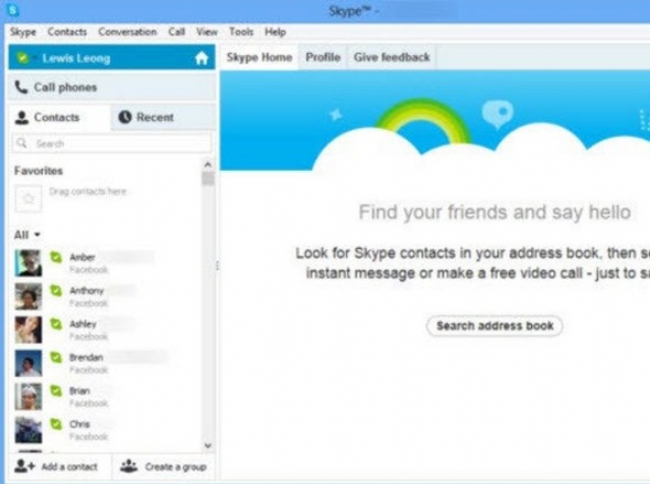Click the contacts Search field
The height and width of the screenshot is (484, 650).
[110, 144]
